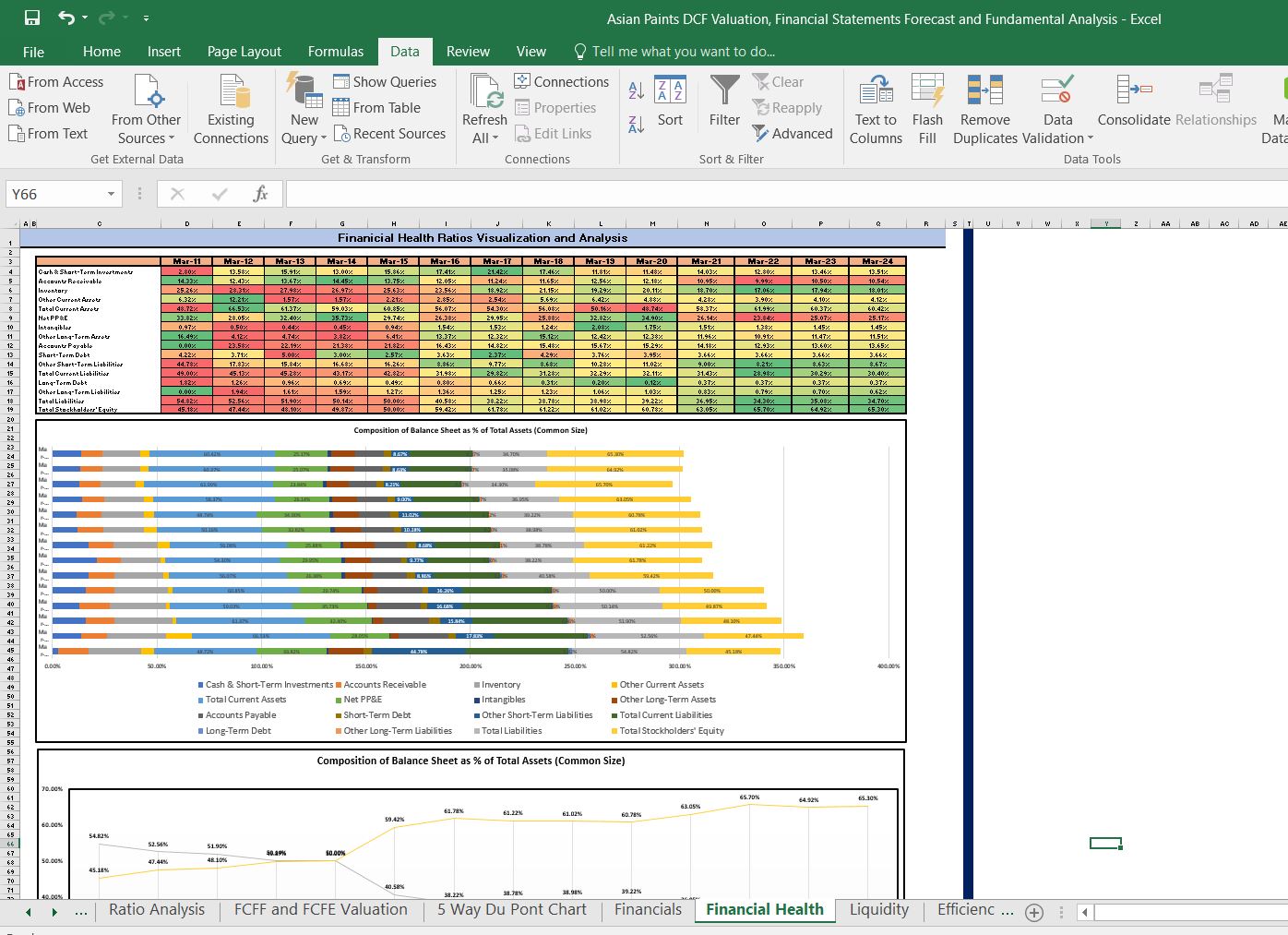This screenshot has height=935, width=1288.
Task: Confirm formula entry checkmark icon
Action: (x=220, y=194)
